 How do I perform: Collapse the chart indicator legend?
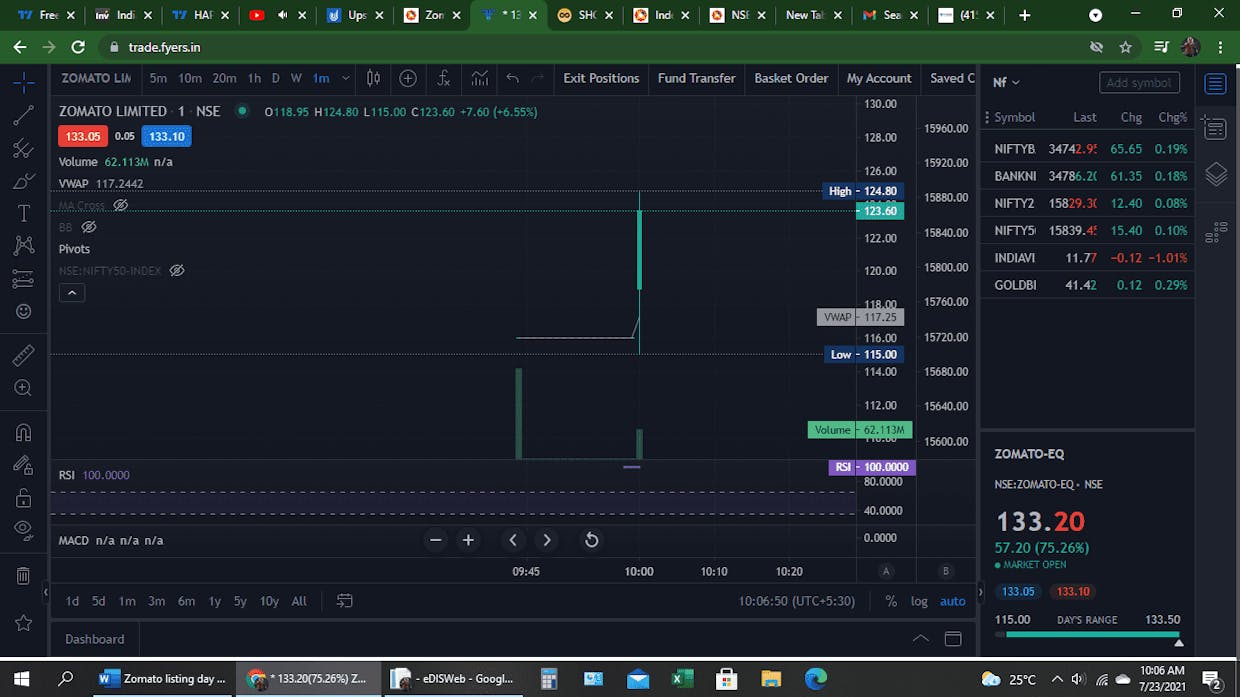[71, 293]
